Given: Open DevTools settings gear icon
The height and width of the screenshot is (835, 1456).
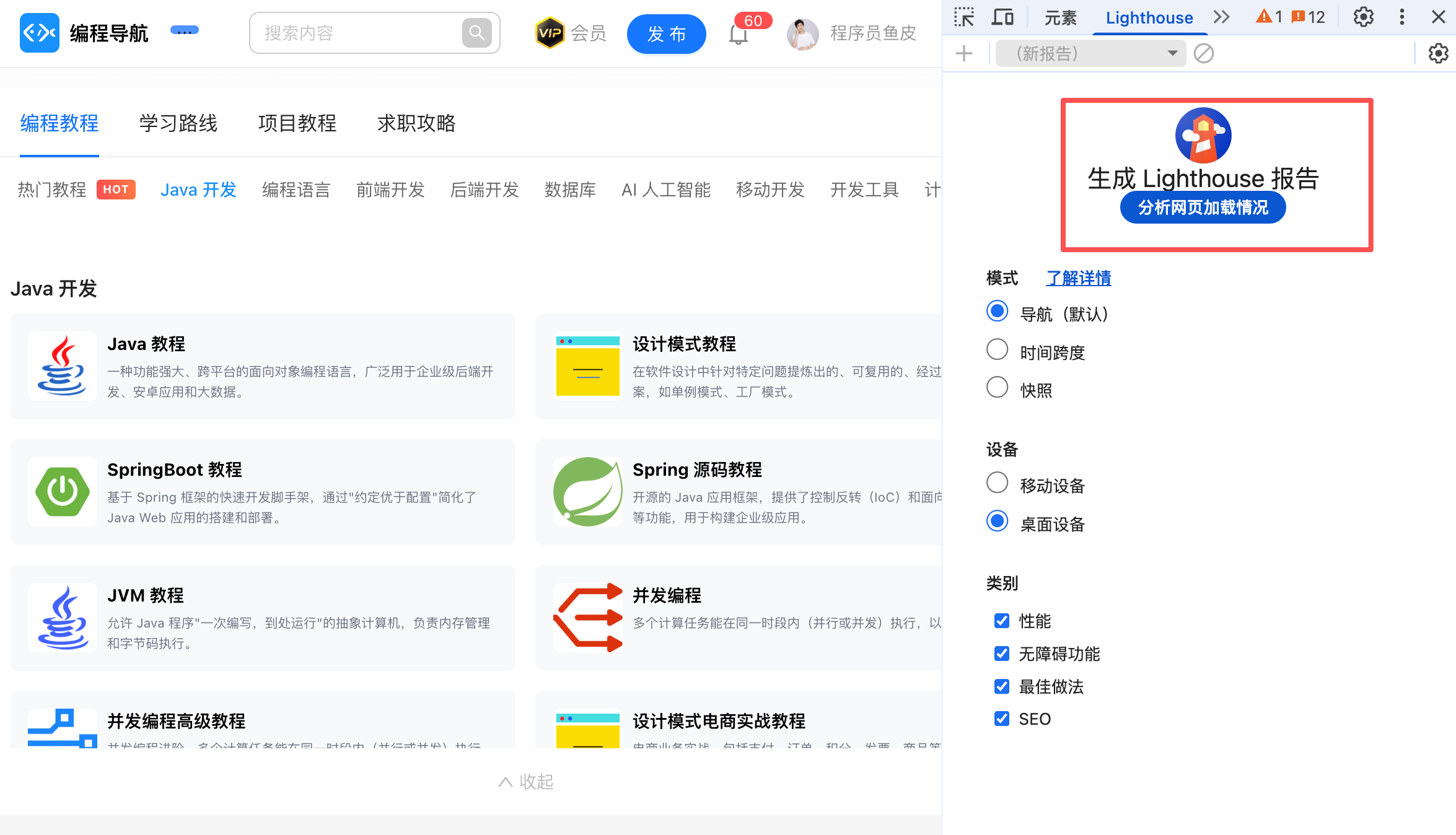Looking at the screenshot, I should (x=1363, y=17).
